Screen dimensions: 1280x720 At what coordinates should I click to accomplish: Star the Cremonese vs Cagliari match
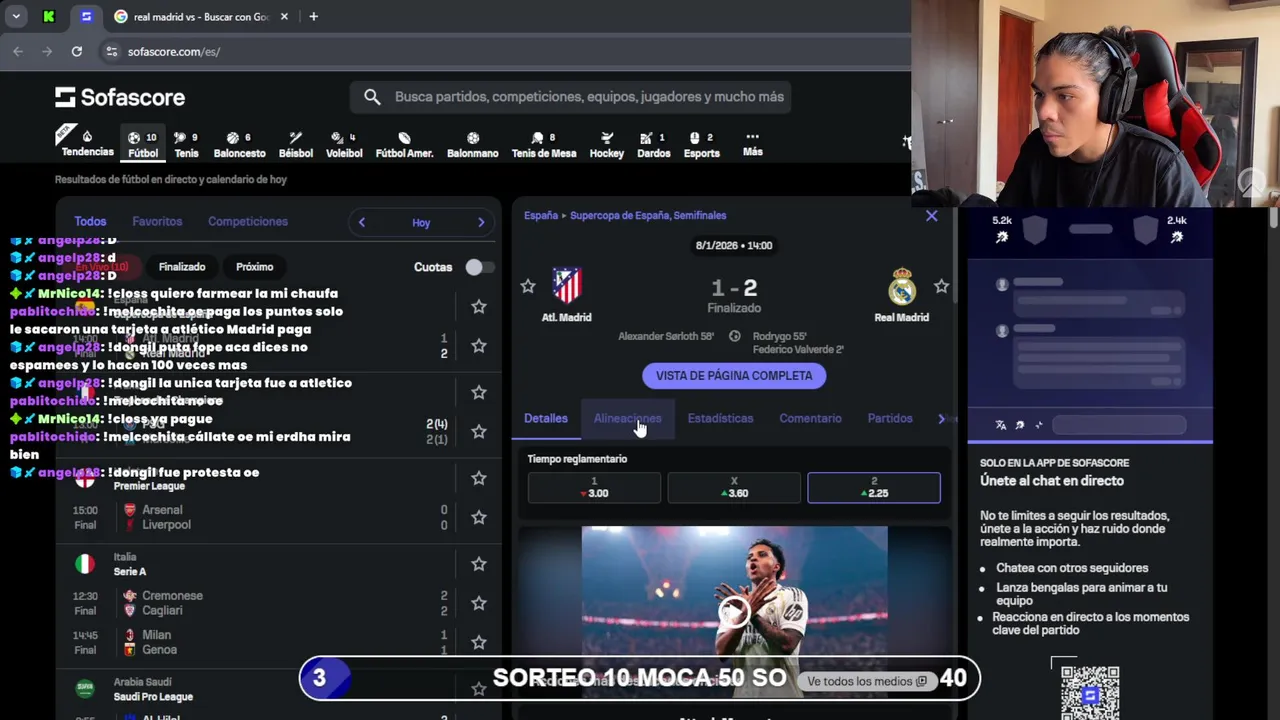pos(479,603)
